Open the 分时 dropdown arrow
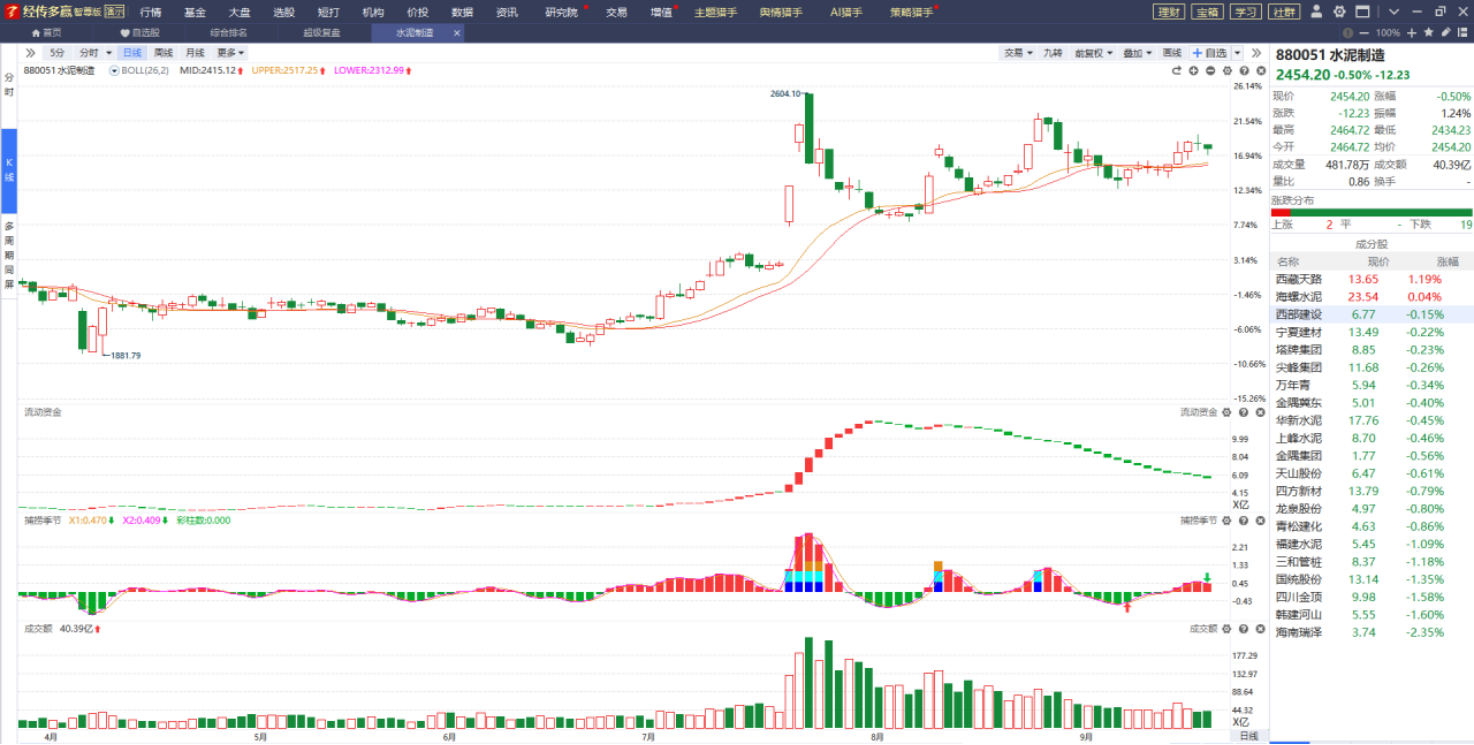 click(109, 53)
